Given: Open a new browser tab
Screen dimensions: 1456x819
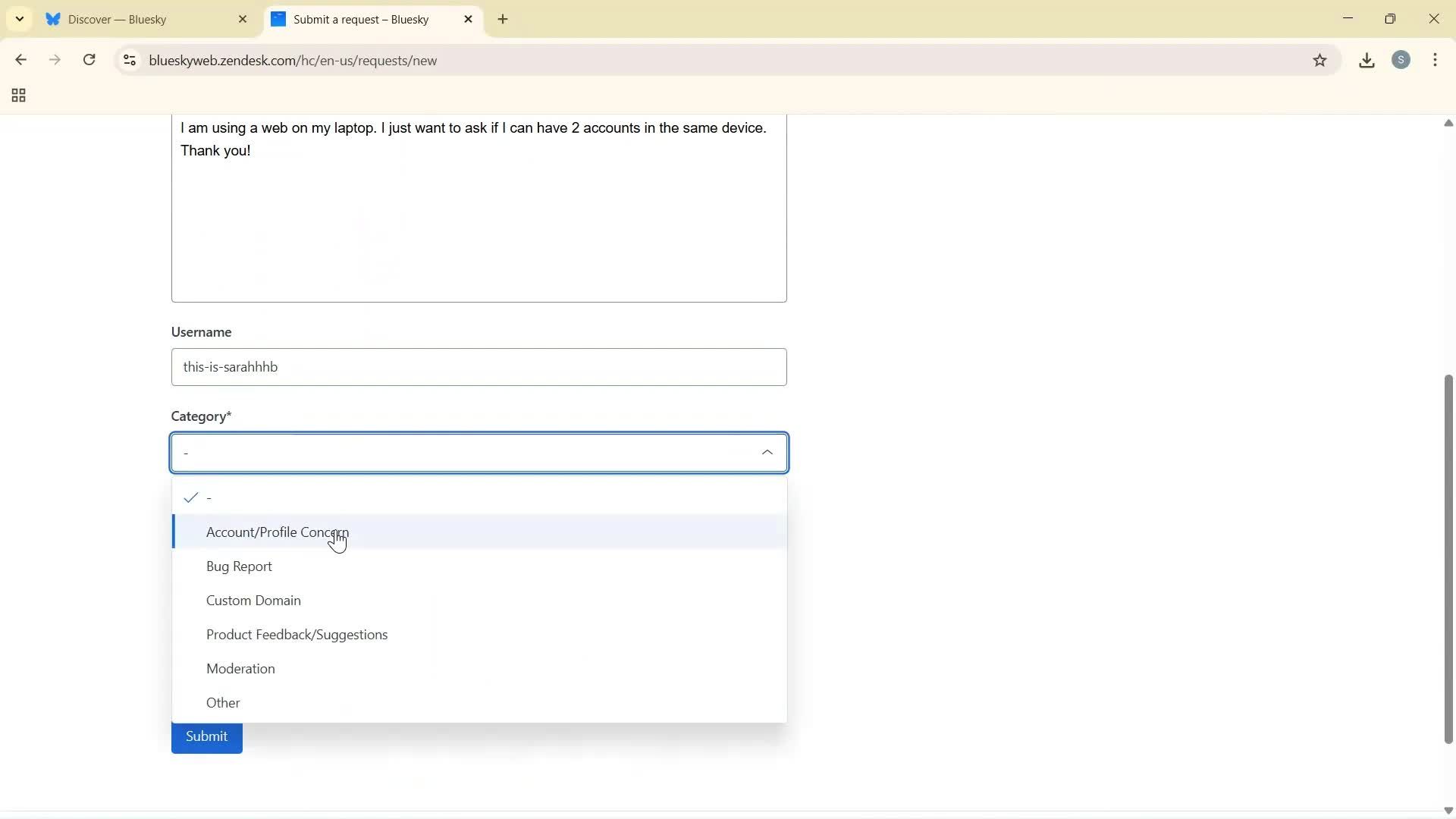Looking at the screenshot, I should [x=504, y=19].
